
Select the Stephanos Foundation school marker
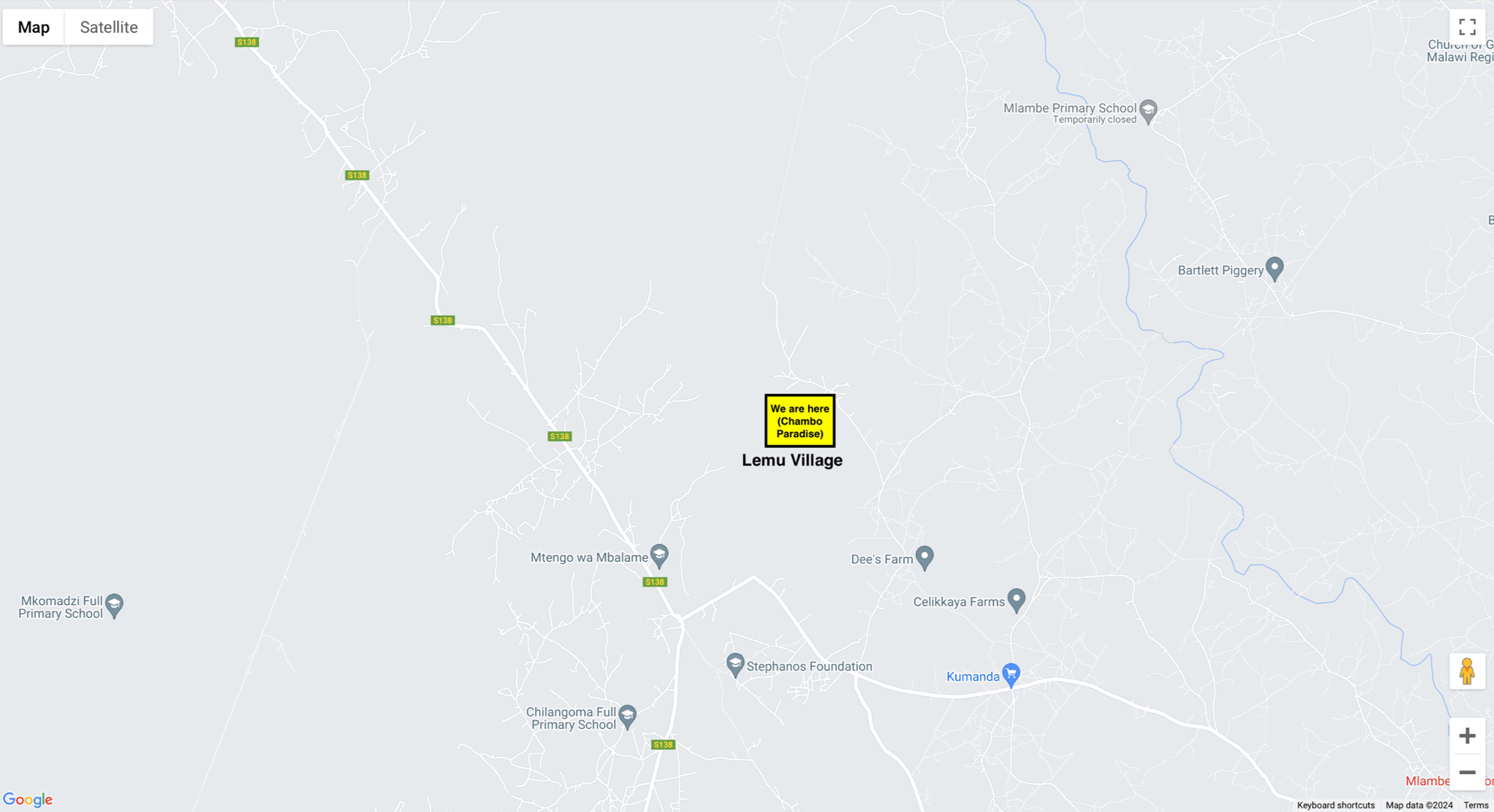pos(735,665)
